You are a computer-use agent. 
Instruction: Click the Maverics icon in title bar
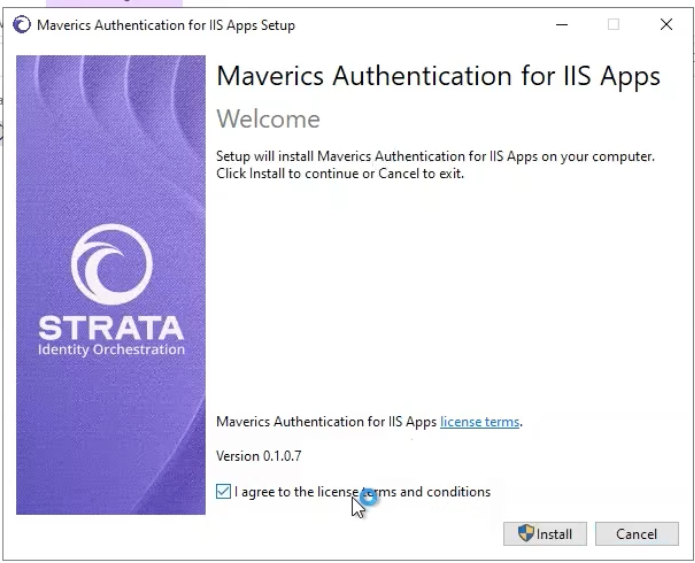coord(22,25)
